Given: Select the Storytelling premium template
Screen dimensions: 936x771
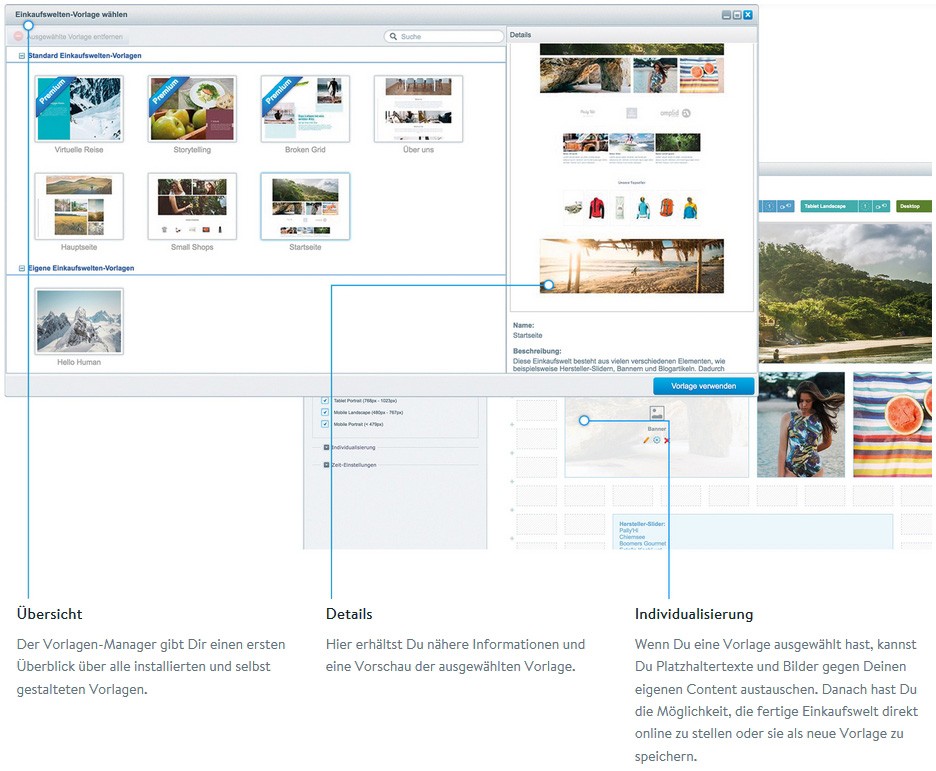Looking at the screenshot, I should pos(192,109).
